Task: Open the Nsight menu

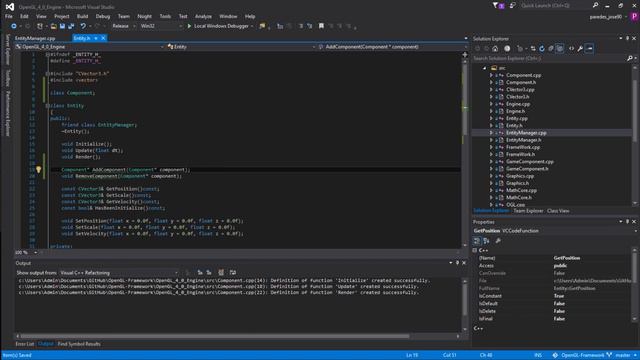Action: (x=144, y=16)
